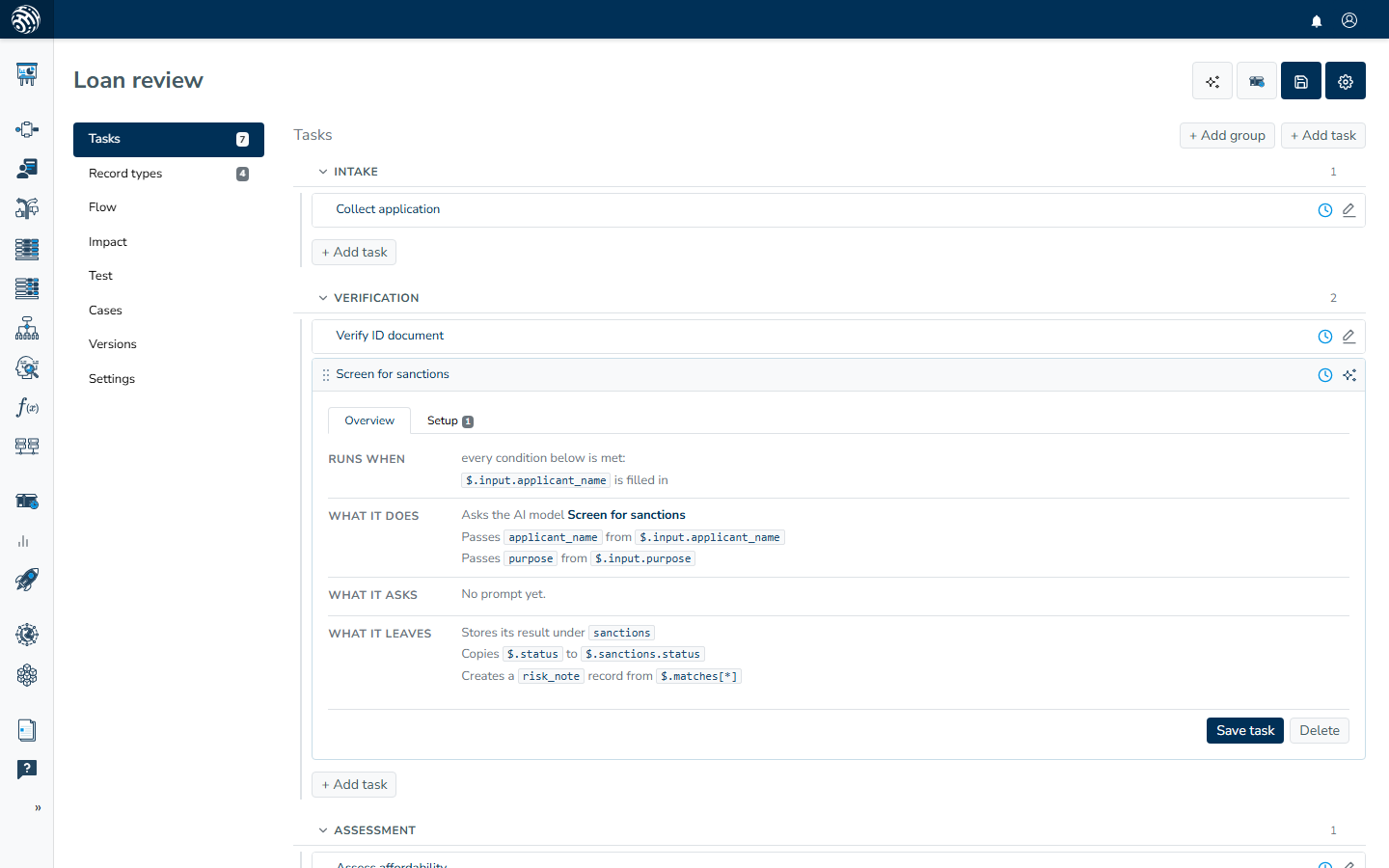This screenshot has height=868, width=1389.
Task: Grab the drag handle on Screen for sanctions
Action: click(x=326, y=375)
